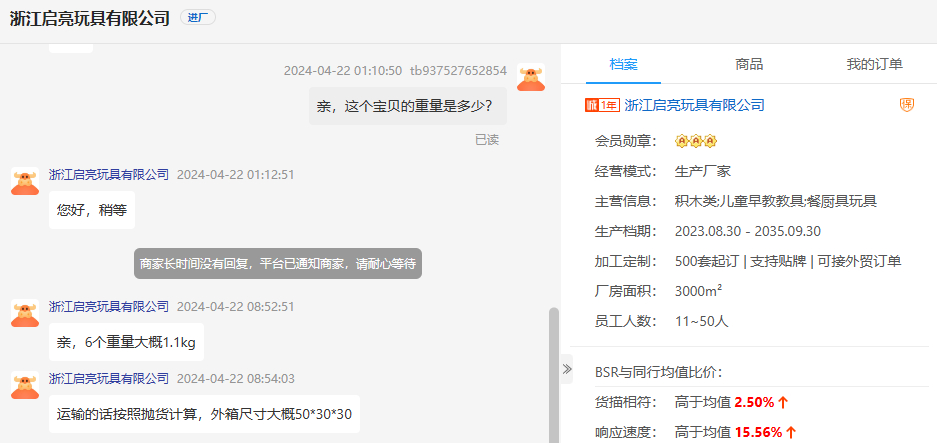Click the notice 商家长时间没有回复
937x443 pixels.
coord(278,264)
